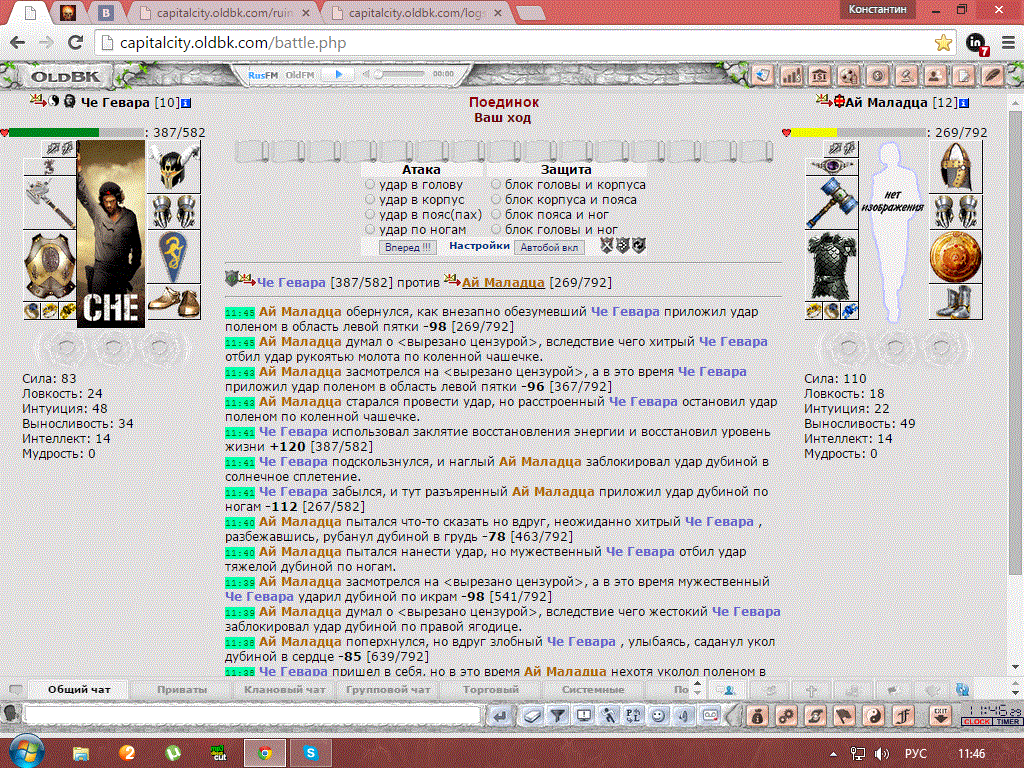Screen dimensions: 1024x768
Task: Click the info icon next to Че Гевара [10]
Action: (186, 103)
